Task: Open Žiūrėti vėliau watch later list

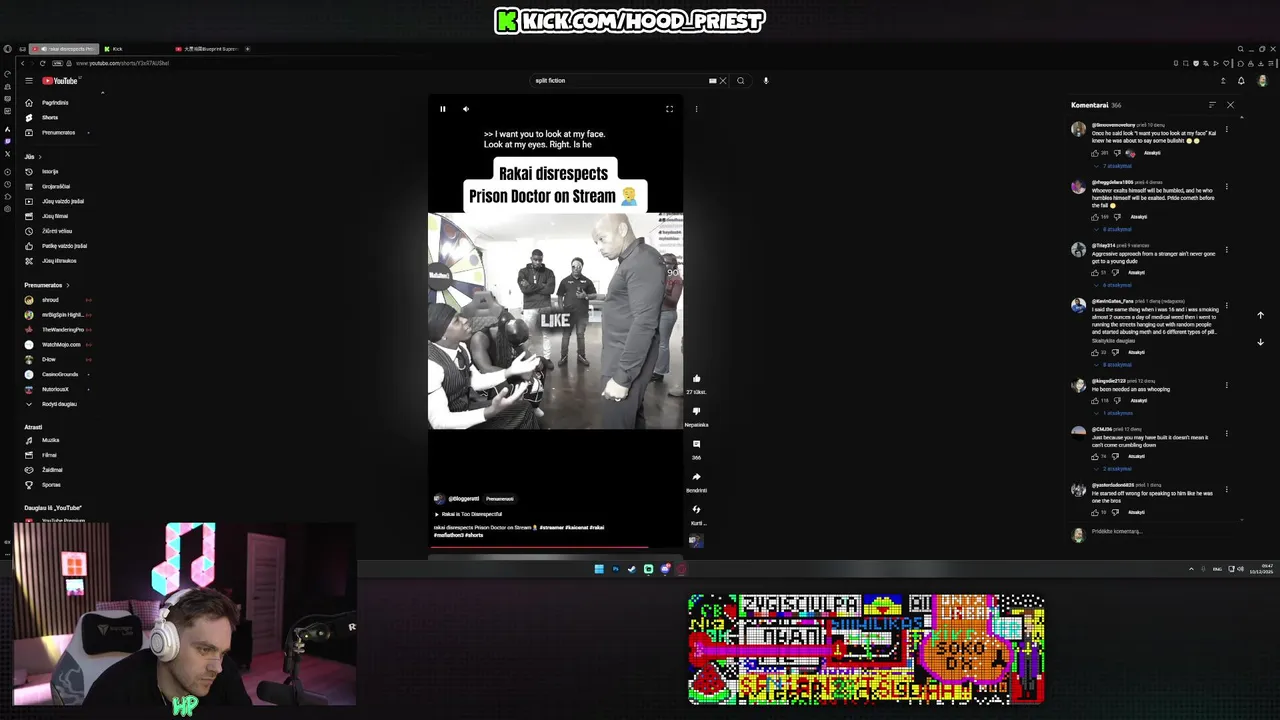Action: click(57, 231)
